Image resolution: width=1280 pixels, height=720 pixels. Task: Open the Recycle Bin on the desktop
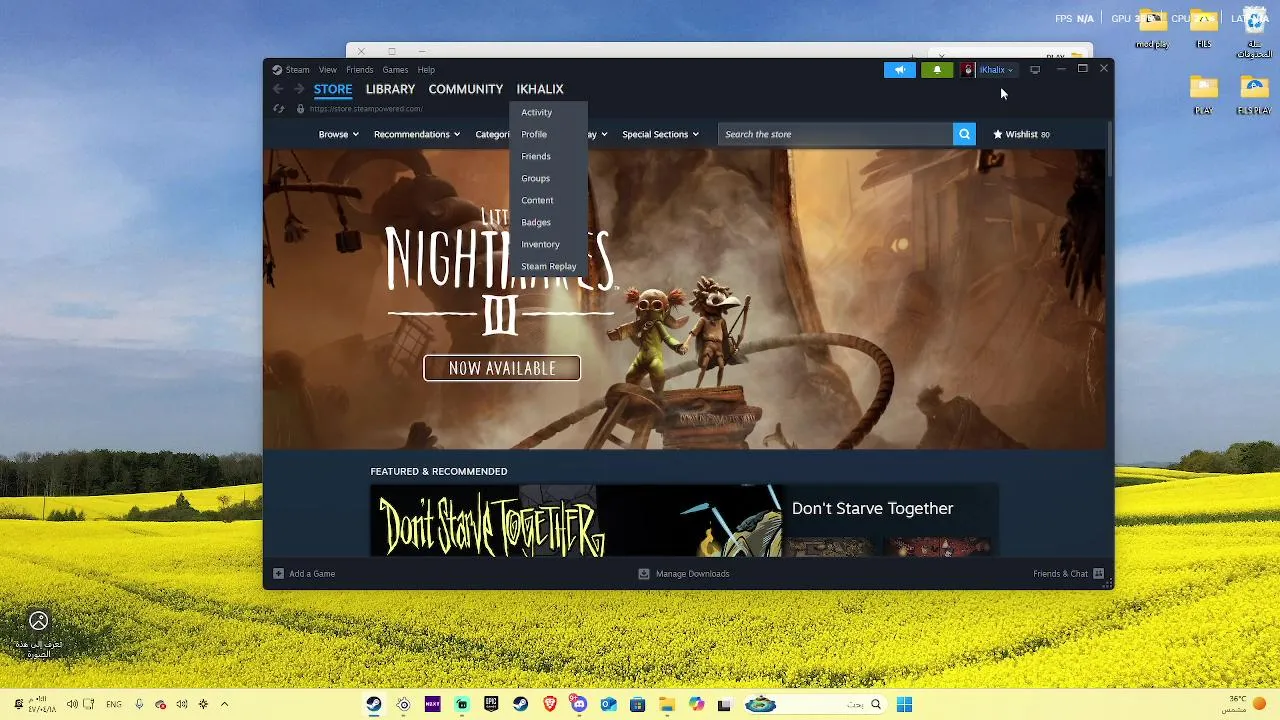click(x=1254, y=33)
